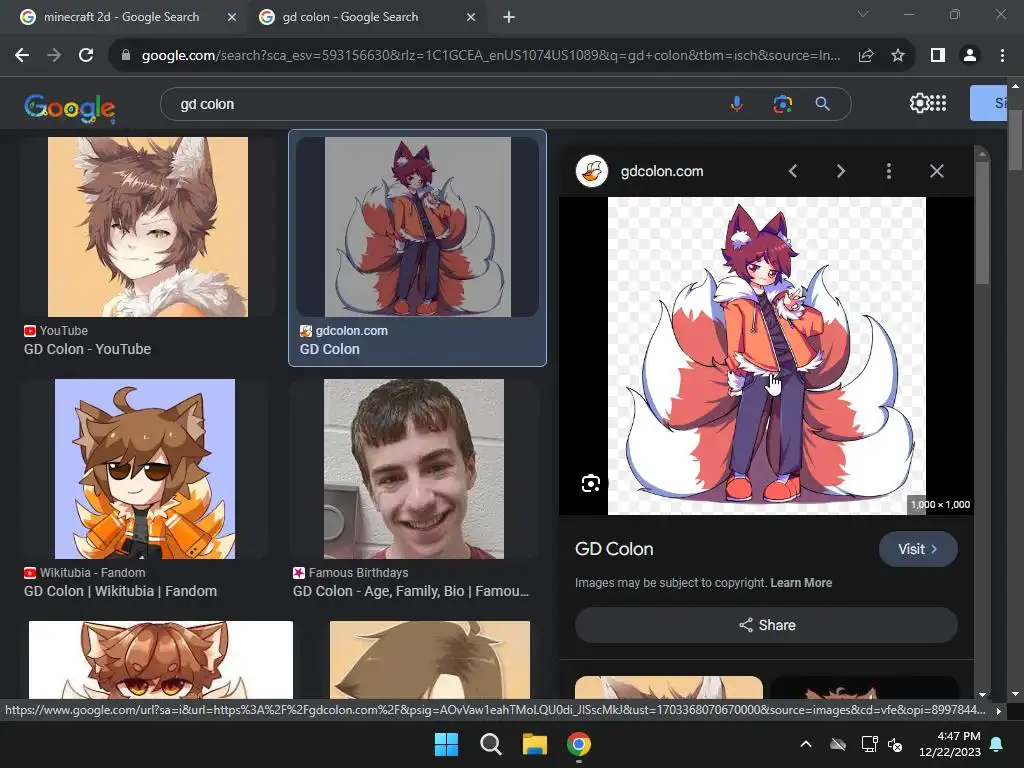This screenshot has width=1024, height=768.
Task: Select the YouTube fox-ear portrait thumbnail
Action: click(148, 227)
